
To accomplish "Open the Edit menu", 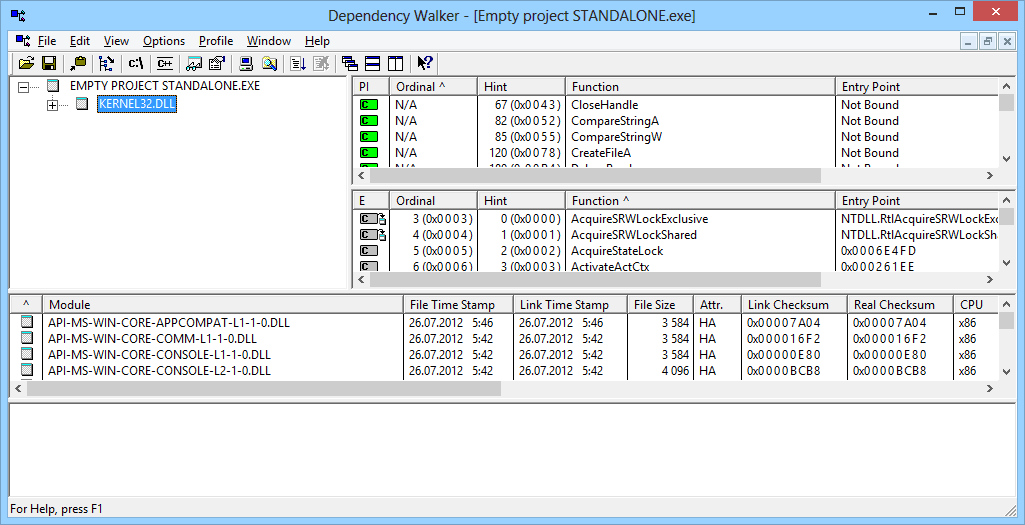I will pos(80,41).
